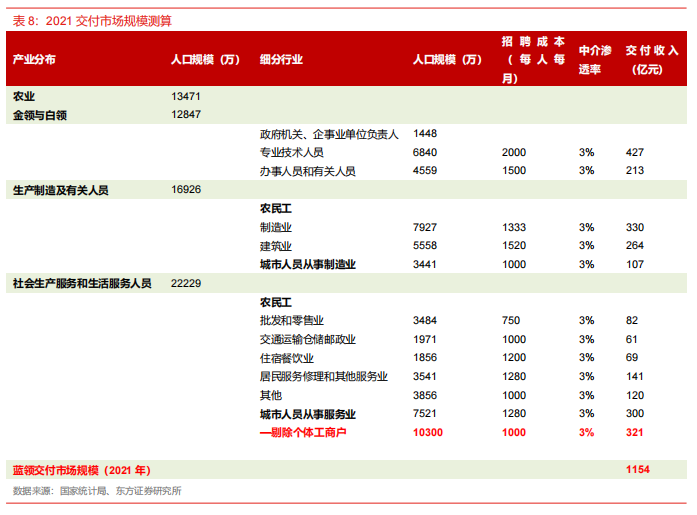This screenshot has width=697, height=515.
Task: Click the red value 10300
Action: 428,433
